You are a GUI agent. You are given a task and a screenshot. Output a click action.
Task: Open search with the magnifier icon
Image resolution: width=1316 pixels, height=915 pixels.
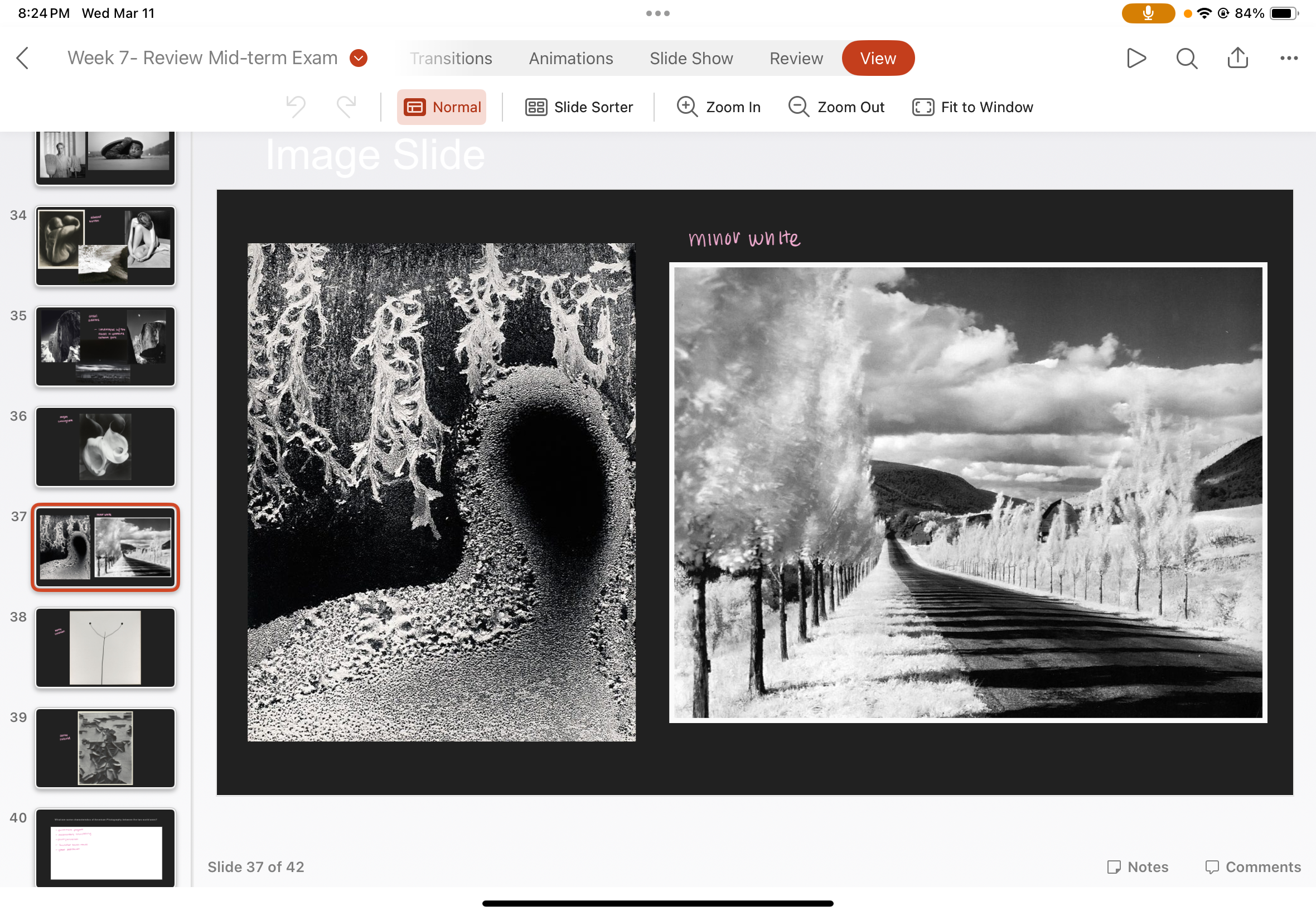point(1187,58)
